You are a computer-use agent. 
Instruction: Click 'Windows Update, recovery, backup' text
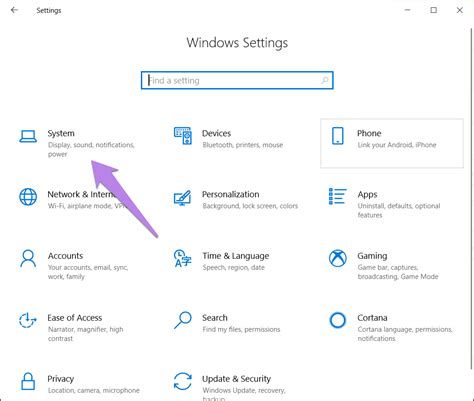(x=244, y=394)
